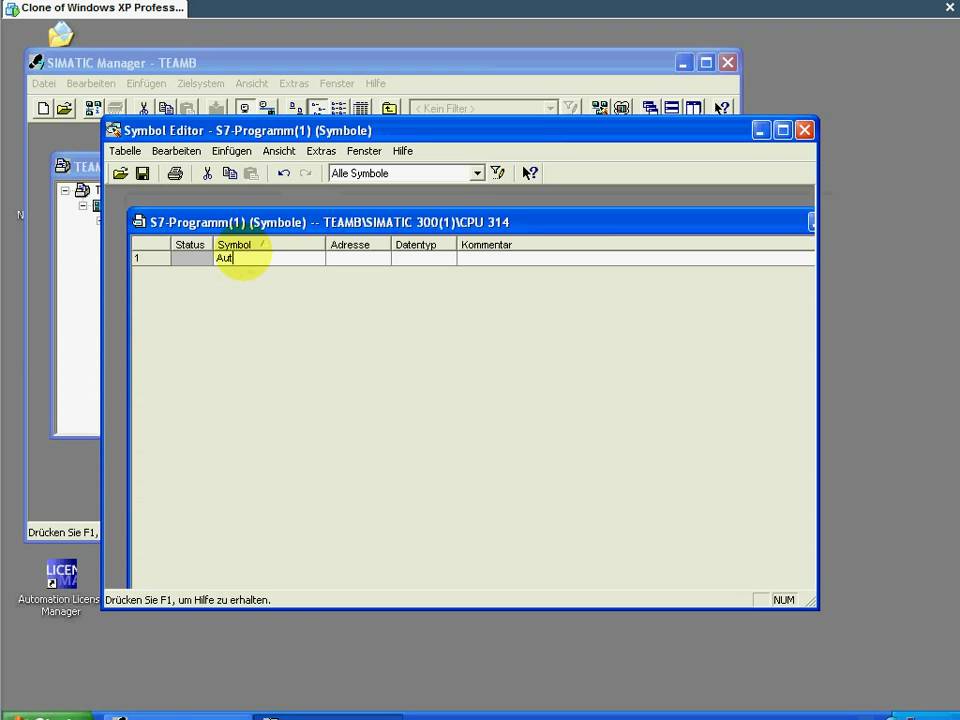Sort by the Symbol column header

pos(269,244)
